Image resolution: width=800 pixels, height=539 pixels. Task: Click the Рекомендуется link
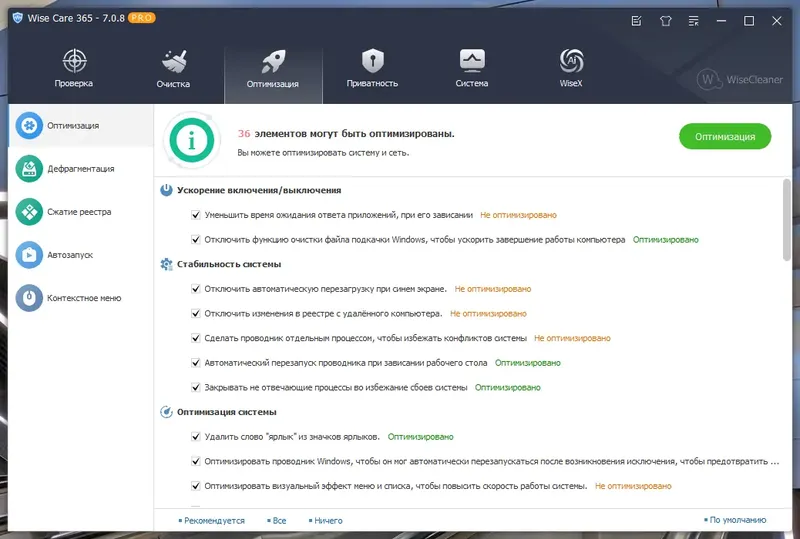212,521
